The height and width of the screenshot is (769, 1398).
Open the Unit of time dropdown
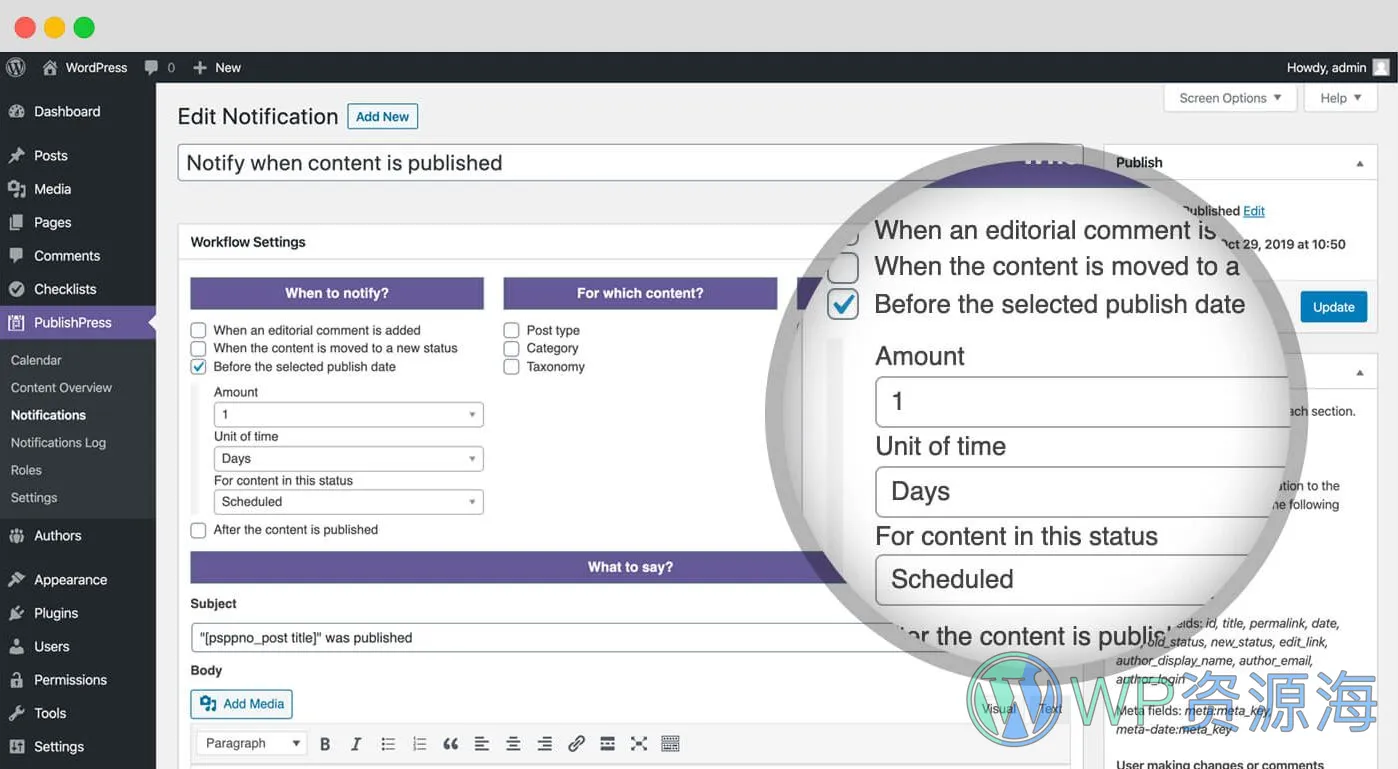coord(348,459)
